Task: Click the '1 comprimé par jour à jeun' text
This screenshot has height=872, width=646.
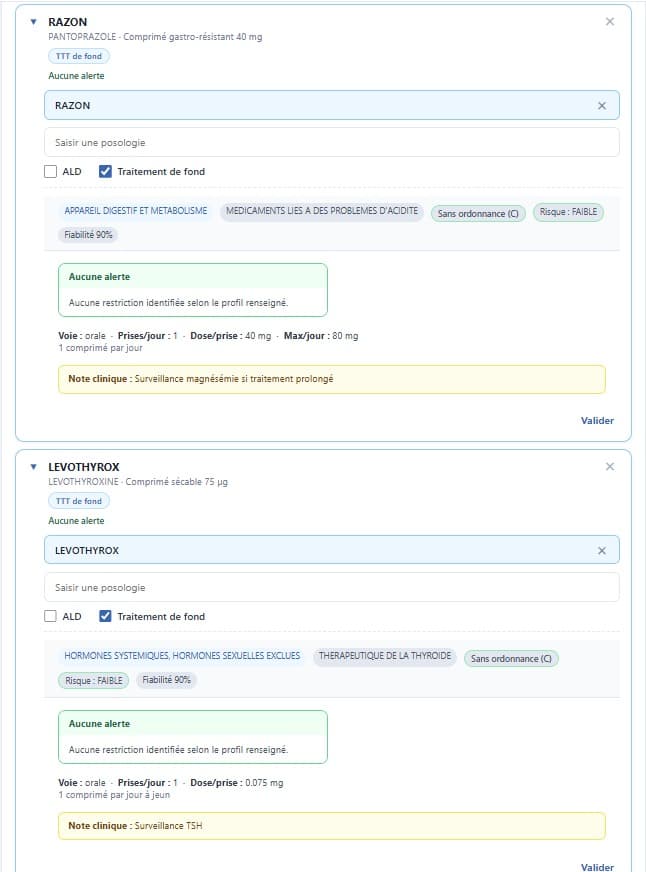Action: coord(114,795)
